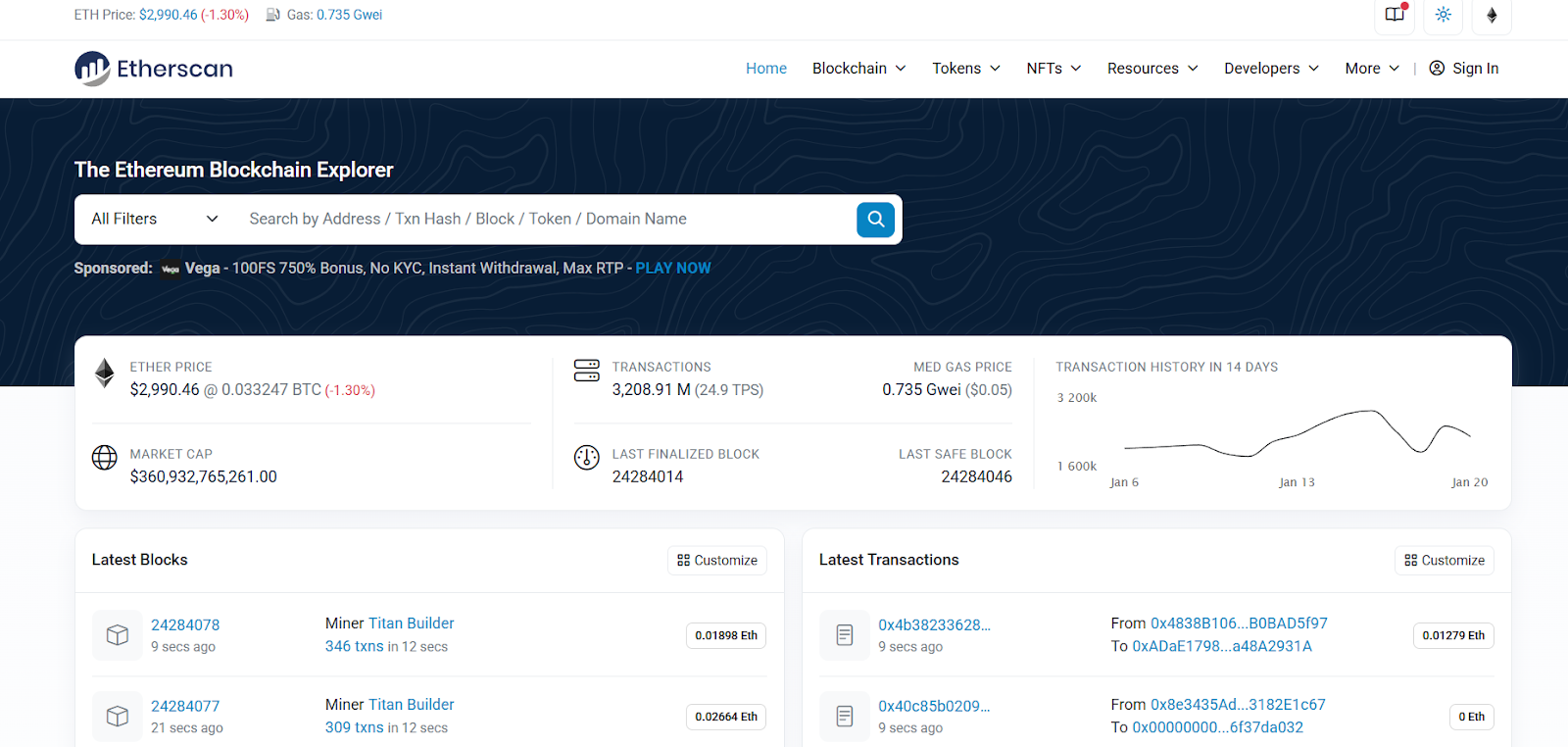Viewport: 1568px width, 747px height.
Task: Open recipient address 0x00000000...6f37da032
Action: (1218, 728)
